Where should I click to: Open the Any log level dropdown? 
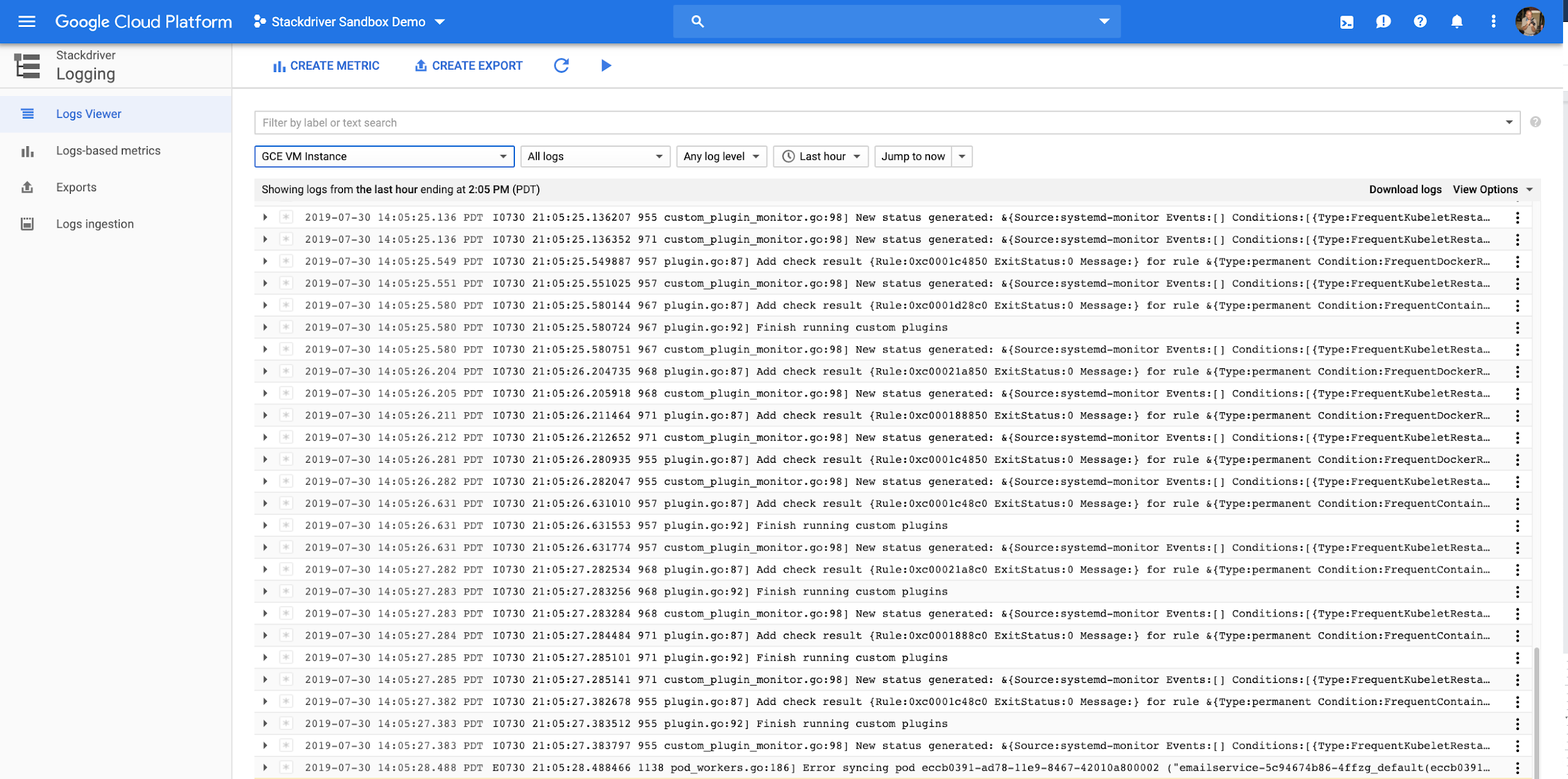click(x=721, y=156)
